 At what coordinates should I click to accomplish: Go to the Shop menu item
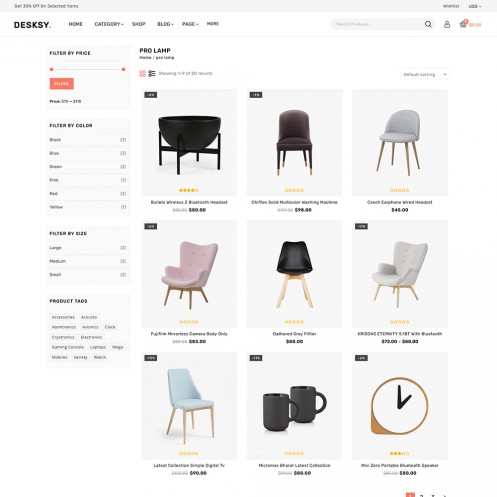pos(138,24)
